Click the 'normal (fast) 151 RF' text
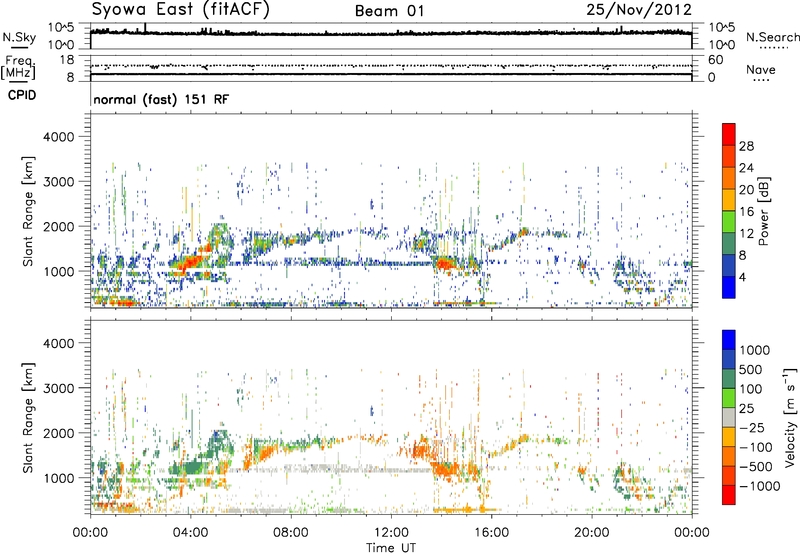The height and width of the screenshot is (554, 800). coord(161,99)
